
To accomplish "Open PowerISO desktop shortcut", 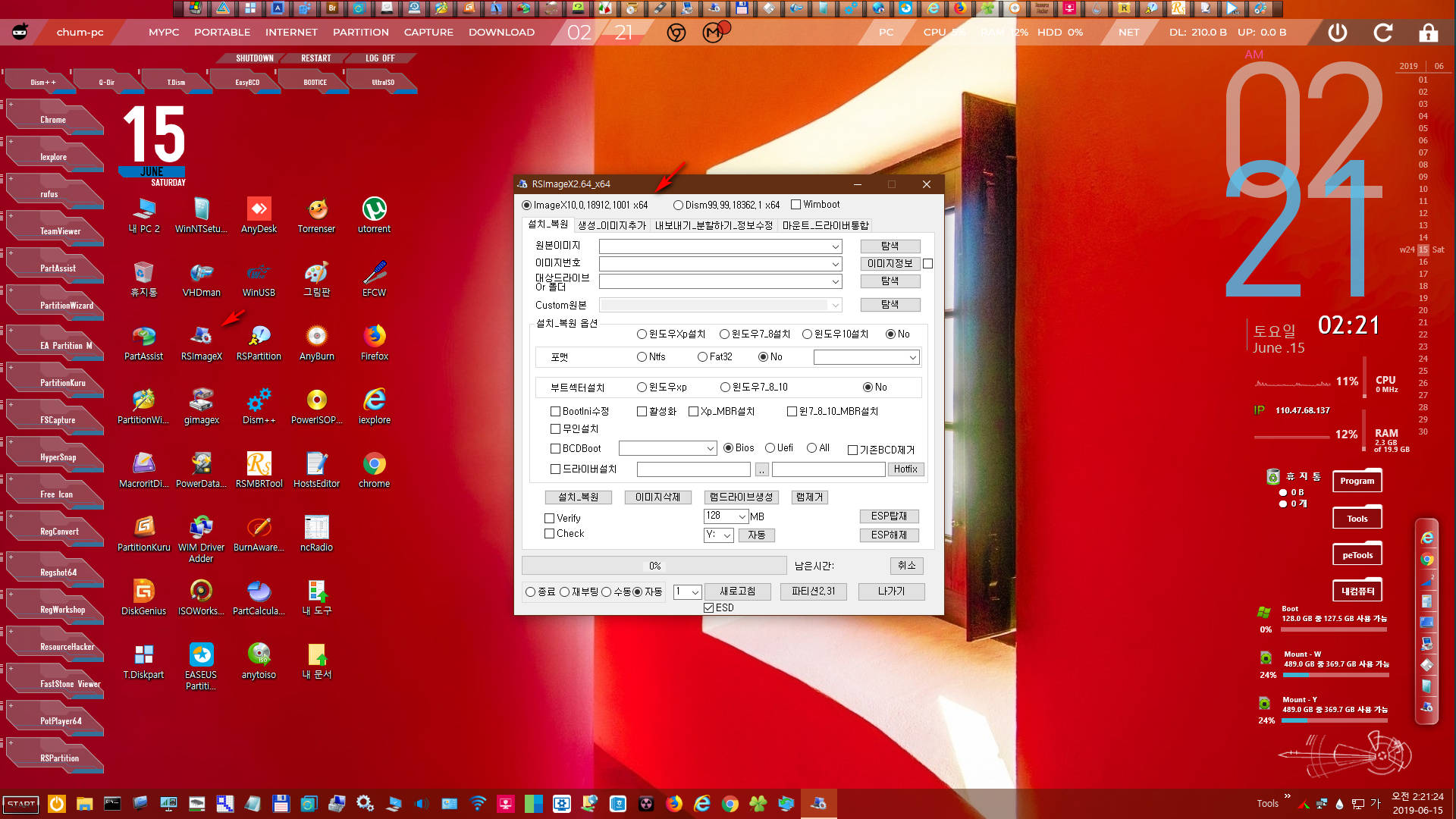I will pyautogui.click(x=316, y=406).
